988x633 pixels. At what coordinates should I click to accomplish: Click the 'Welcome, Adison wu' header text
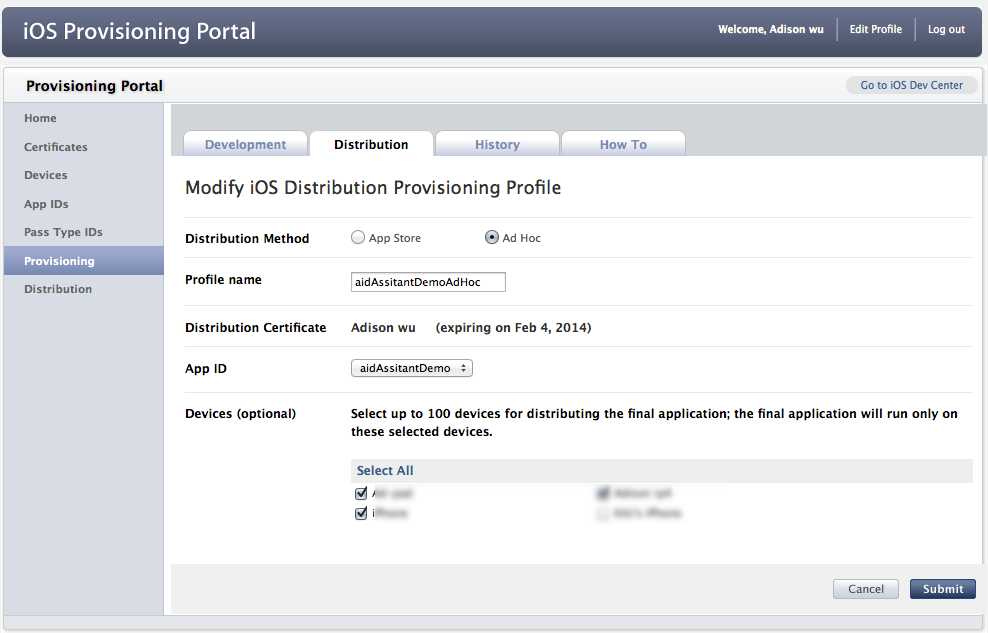(771, 29)
